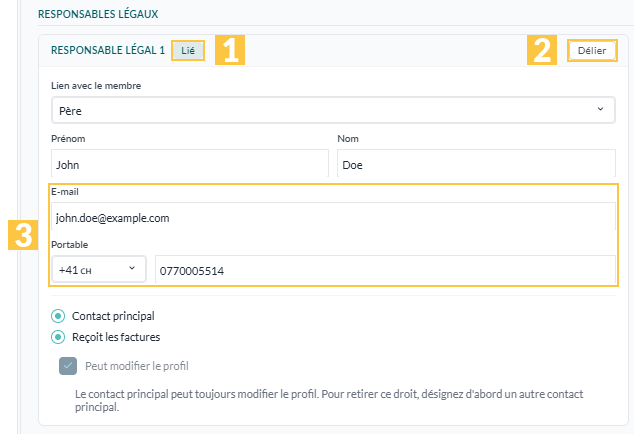Click the note about le contact principal
The width and height of the screenshot is (634, 434).
point(329,400)
